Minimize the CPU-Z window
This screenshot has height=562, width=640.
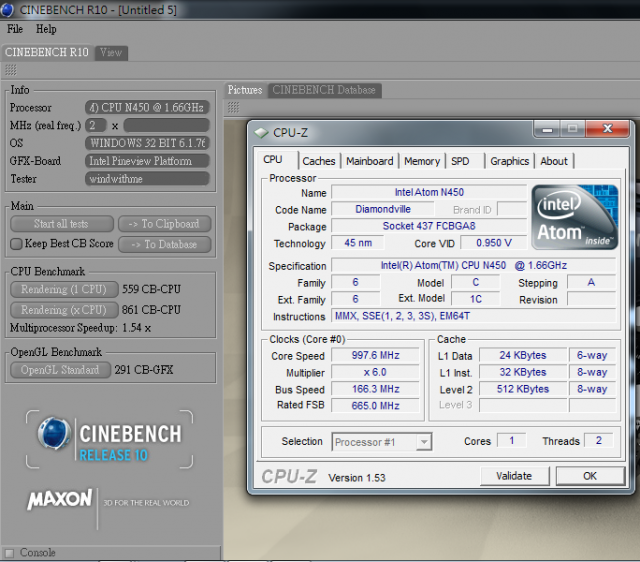[547, 129]
